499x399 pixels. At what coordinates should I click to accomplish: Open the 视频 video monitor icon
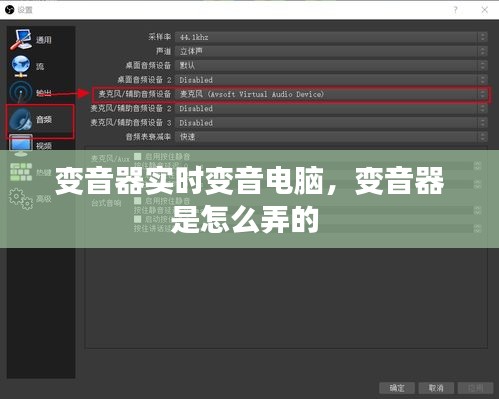tap(21, 145)
